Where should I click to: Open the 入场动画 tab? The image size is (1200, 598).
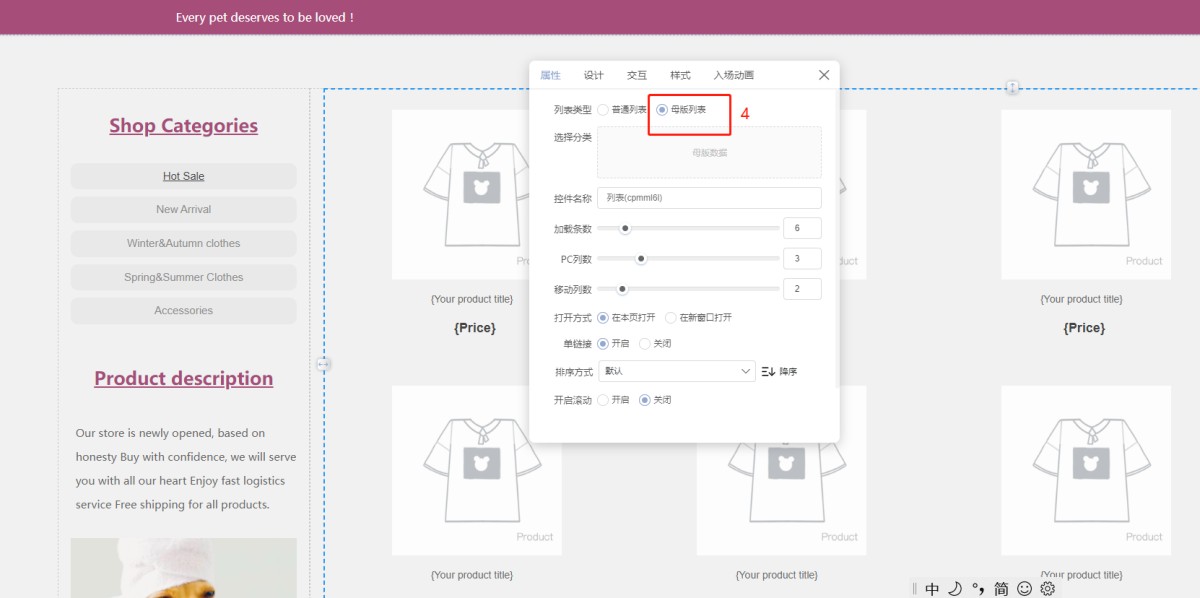733,75
